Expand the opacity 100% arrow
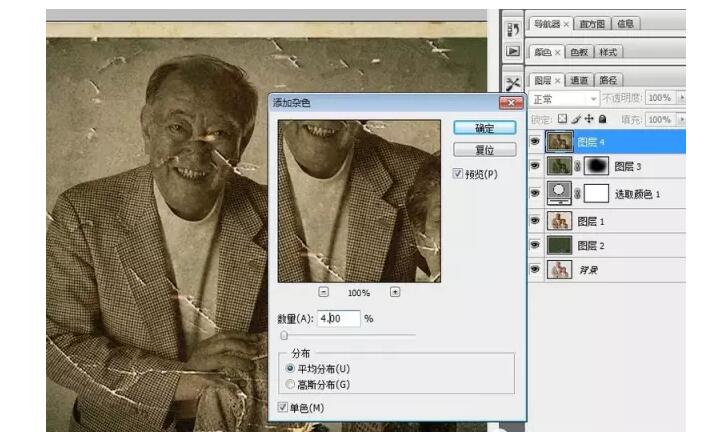 (x=682, y=99)
